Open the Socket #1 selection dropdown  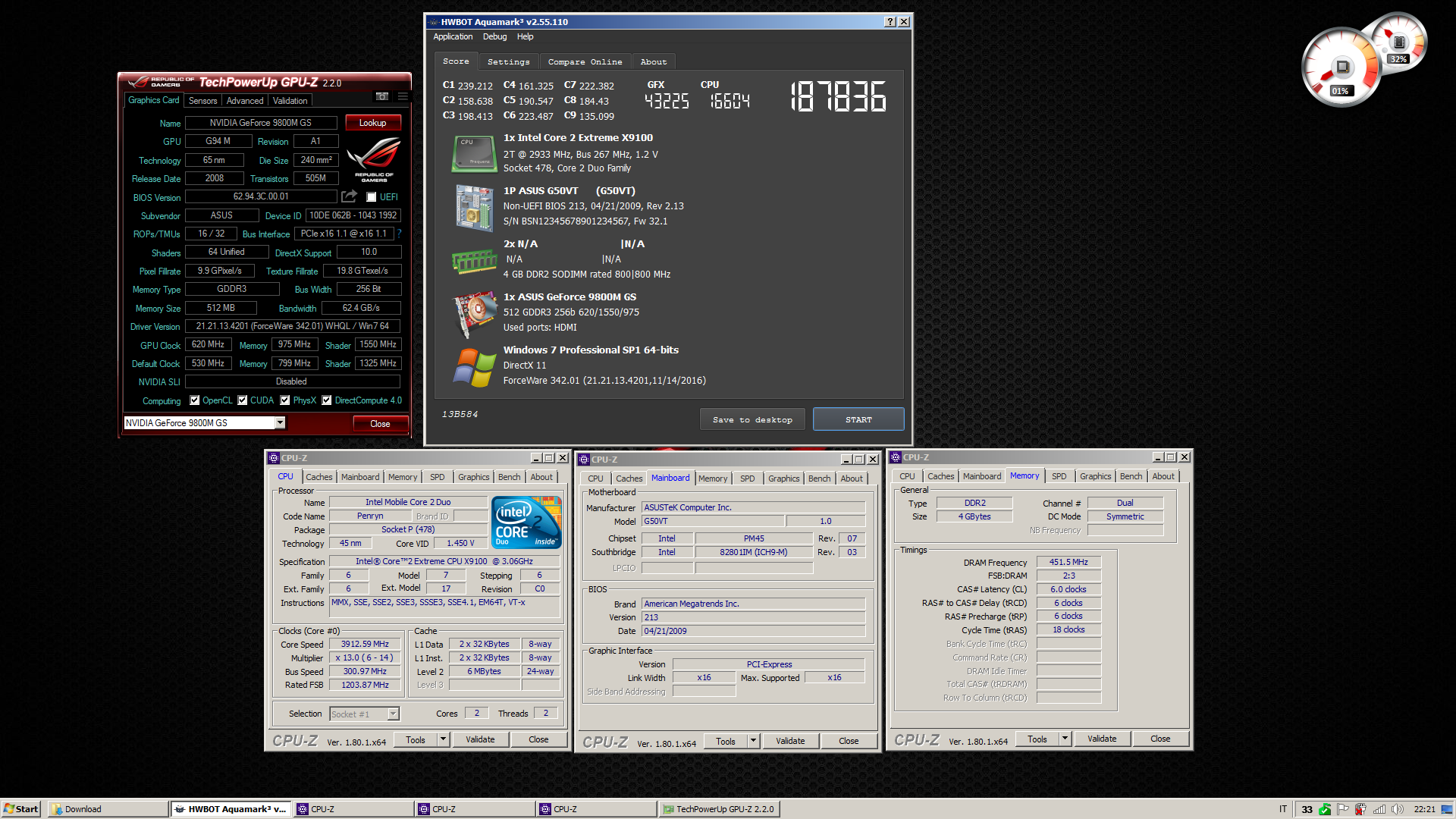point(393,714)
